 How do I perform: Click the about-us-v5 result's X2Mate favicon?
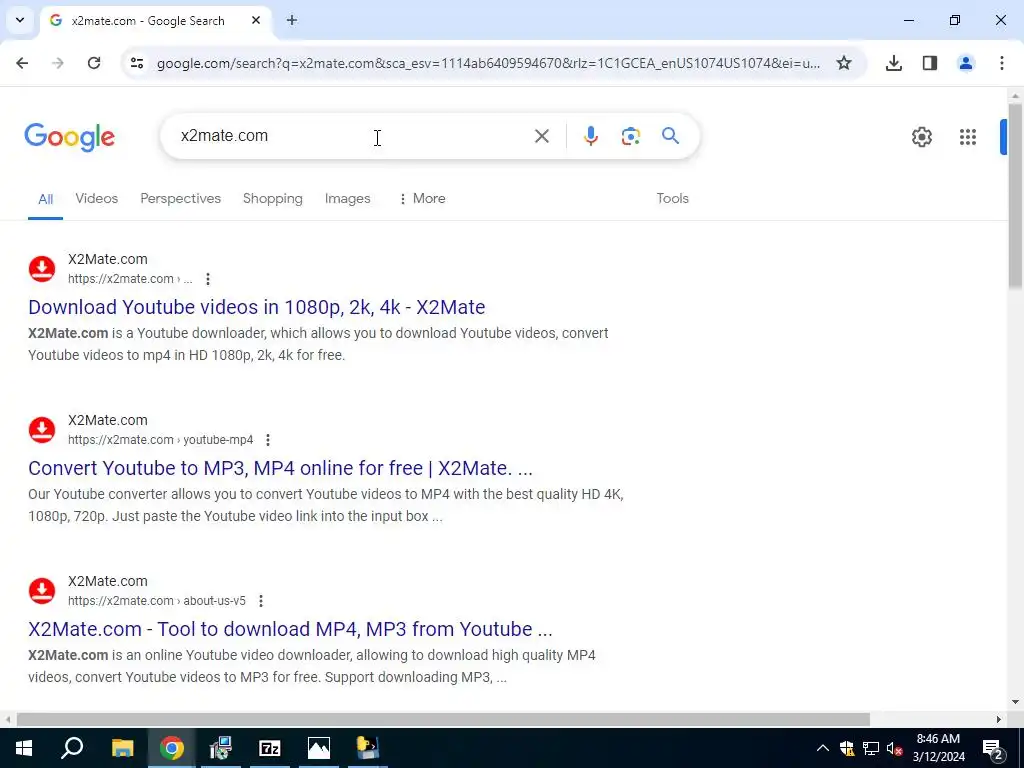pyautogui.click(x=42, y=591)
